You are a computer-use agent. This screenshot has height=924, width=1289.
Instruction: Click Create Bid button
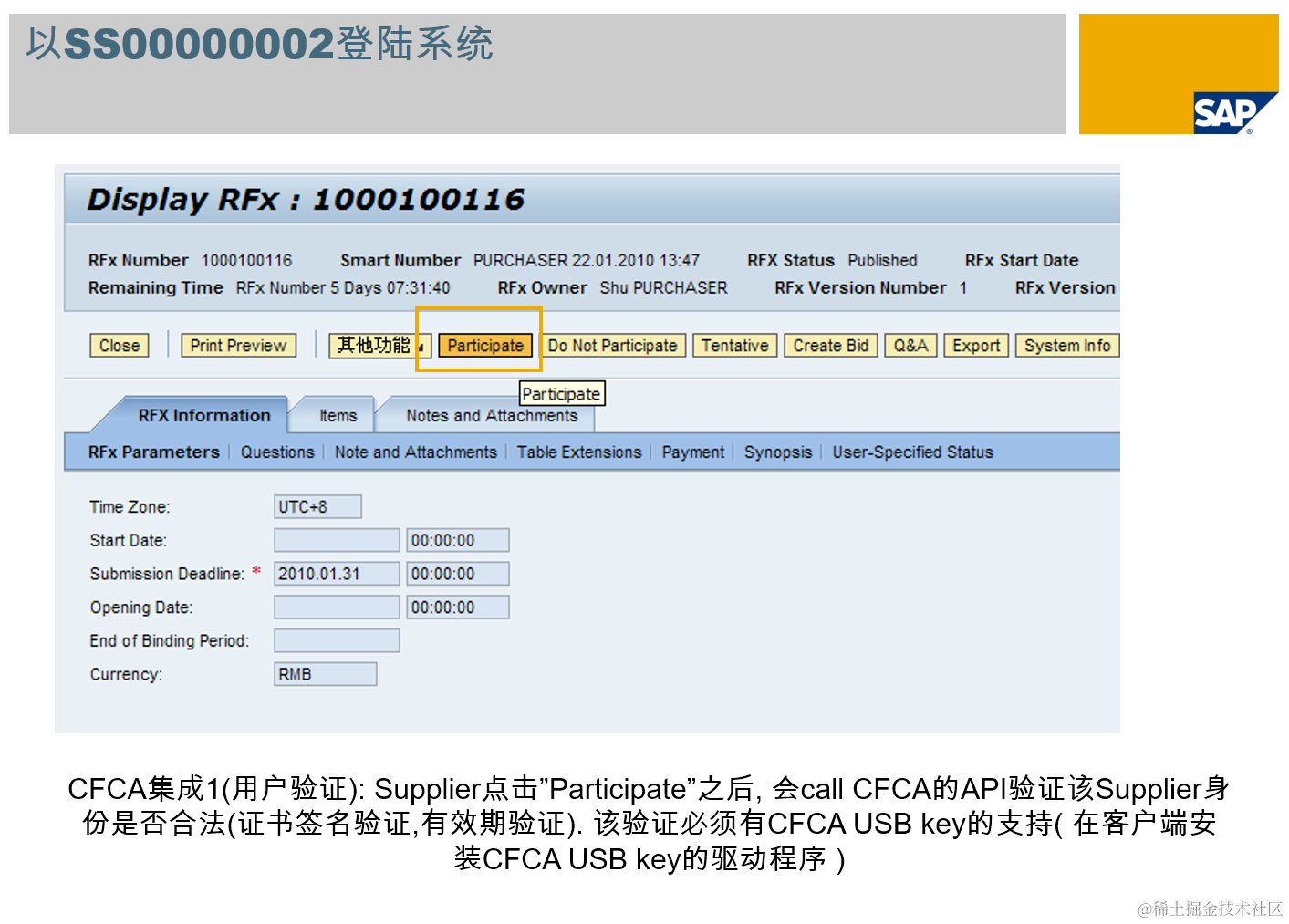[x=831, y=346]
